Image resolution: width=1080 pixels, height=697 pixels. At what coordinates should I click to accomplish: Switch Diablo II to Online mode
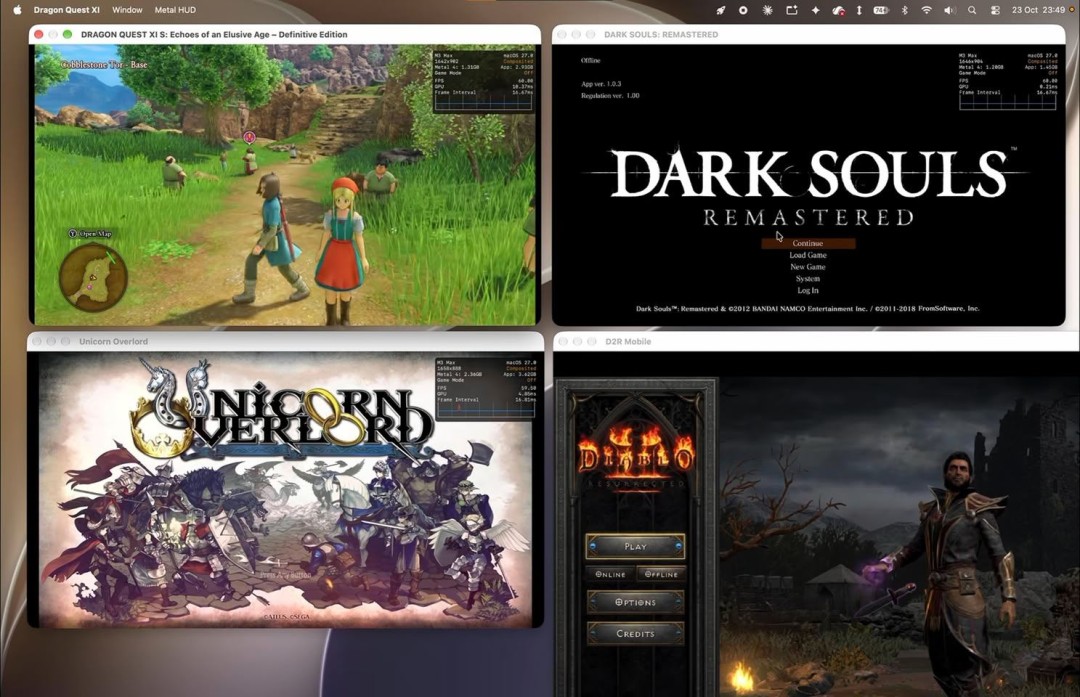click(610, 574)
